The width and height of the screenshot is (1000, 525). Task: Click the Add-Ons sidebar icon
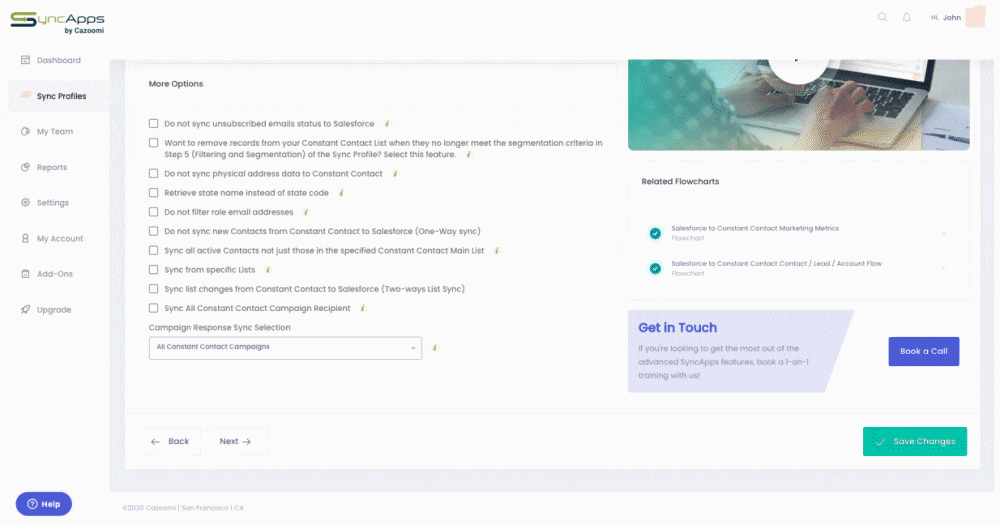[26, 274]
